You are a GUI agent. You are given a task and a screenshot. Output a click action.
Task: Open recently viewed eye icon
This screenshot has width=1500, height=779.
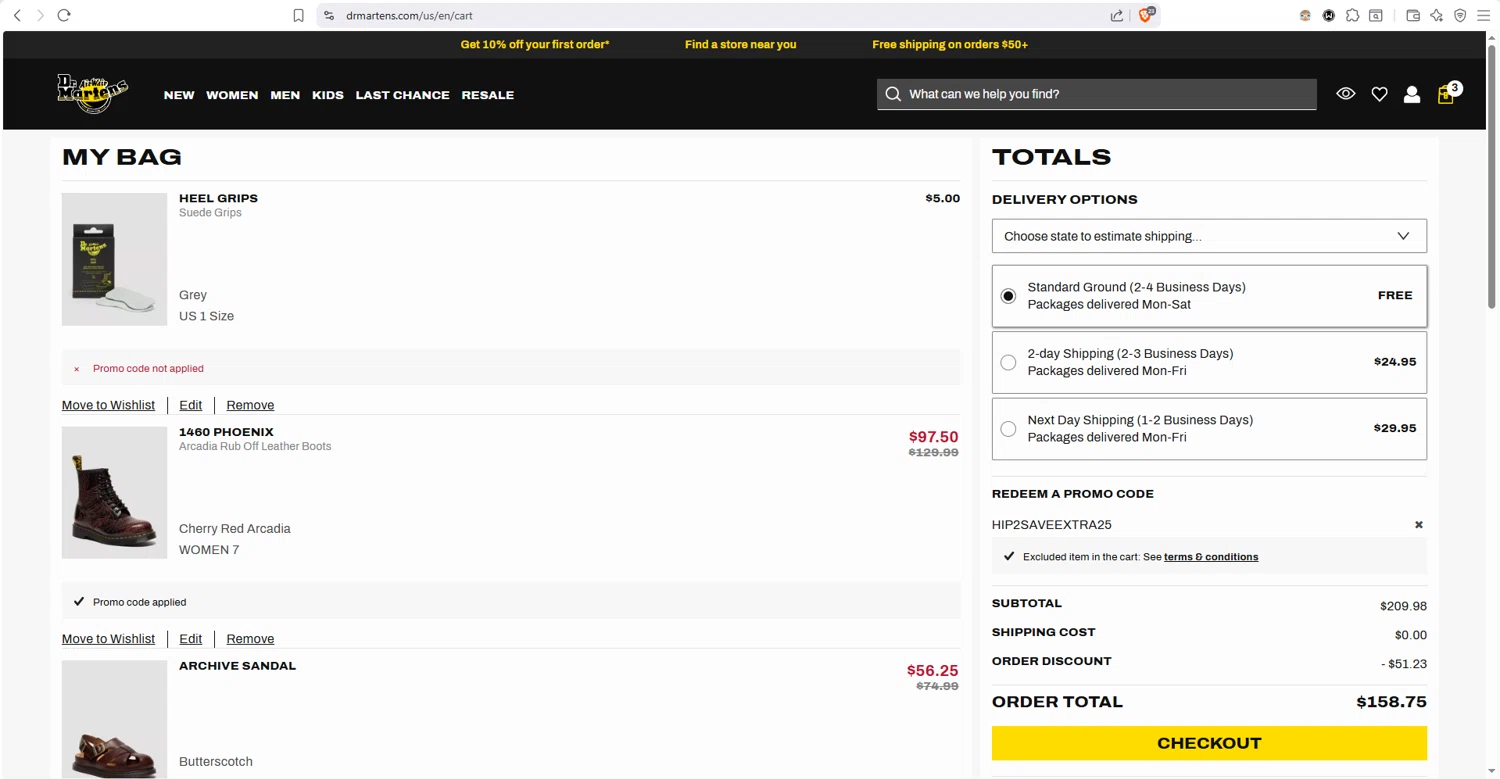(1346, 94)
